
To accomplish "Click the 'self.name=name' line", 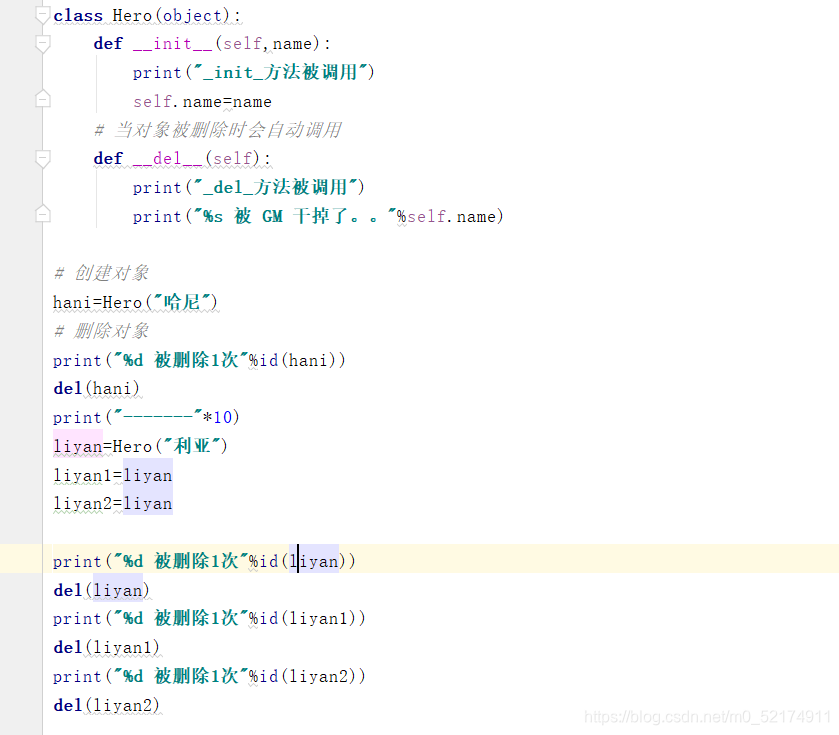I will pyautogui.click(x=202, y=102).
